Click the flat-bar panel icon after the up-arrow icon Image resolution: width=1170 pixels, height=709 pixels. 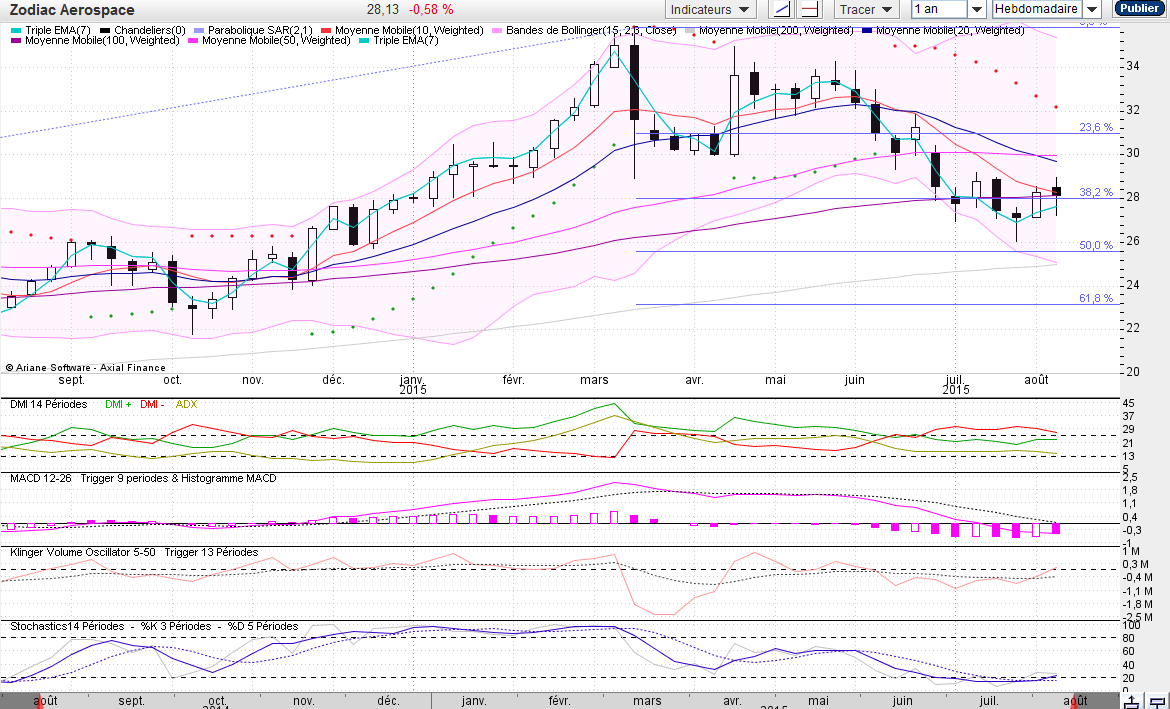[1157, 702]
